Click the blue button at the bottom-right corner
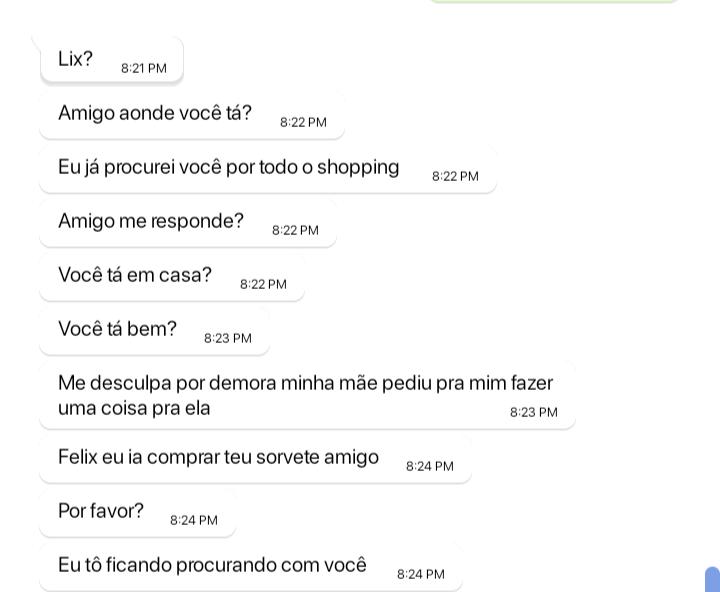This screenshot has width=720, height=592. coord(712,580)
